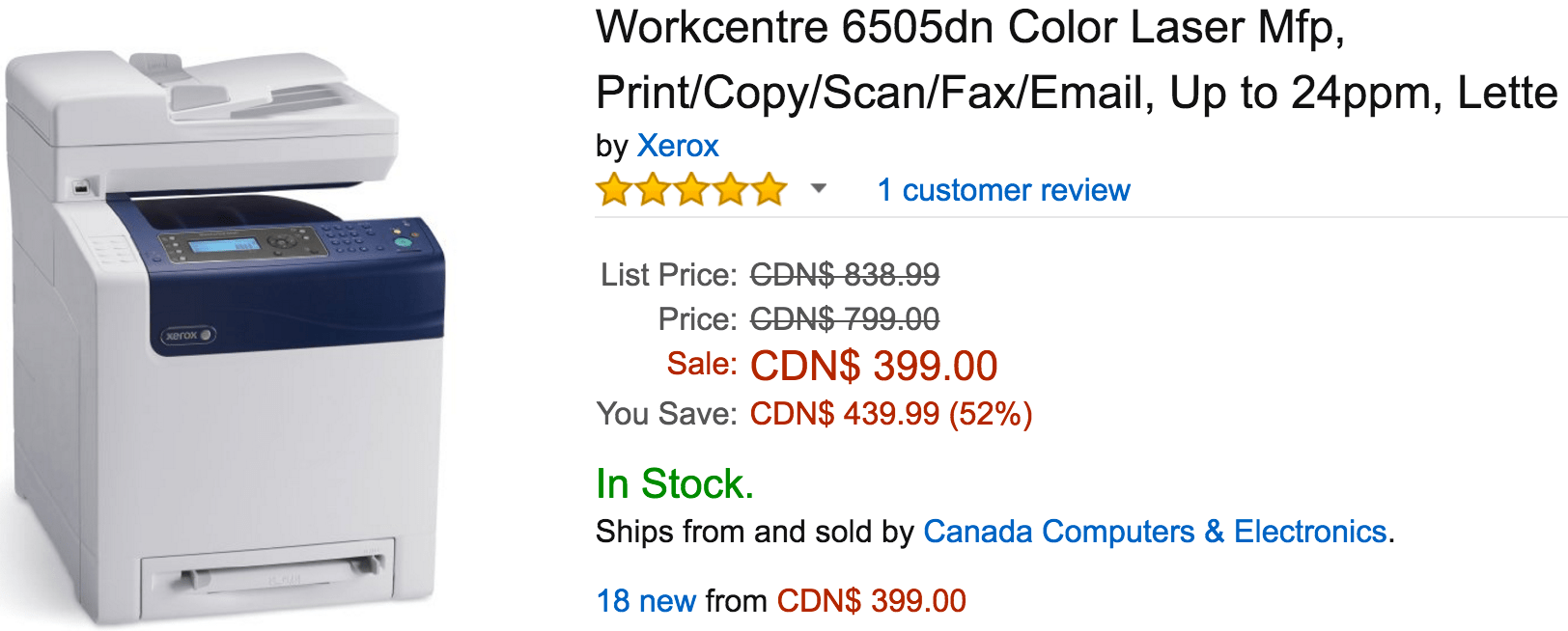
Task: Click the Workcentre 6505dn product title
Action: [1077, 60]
